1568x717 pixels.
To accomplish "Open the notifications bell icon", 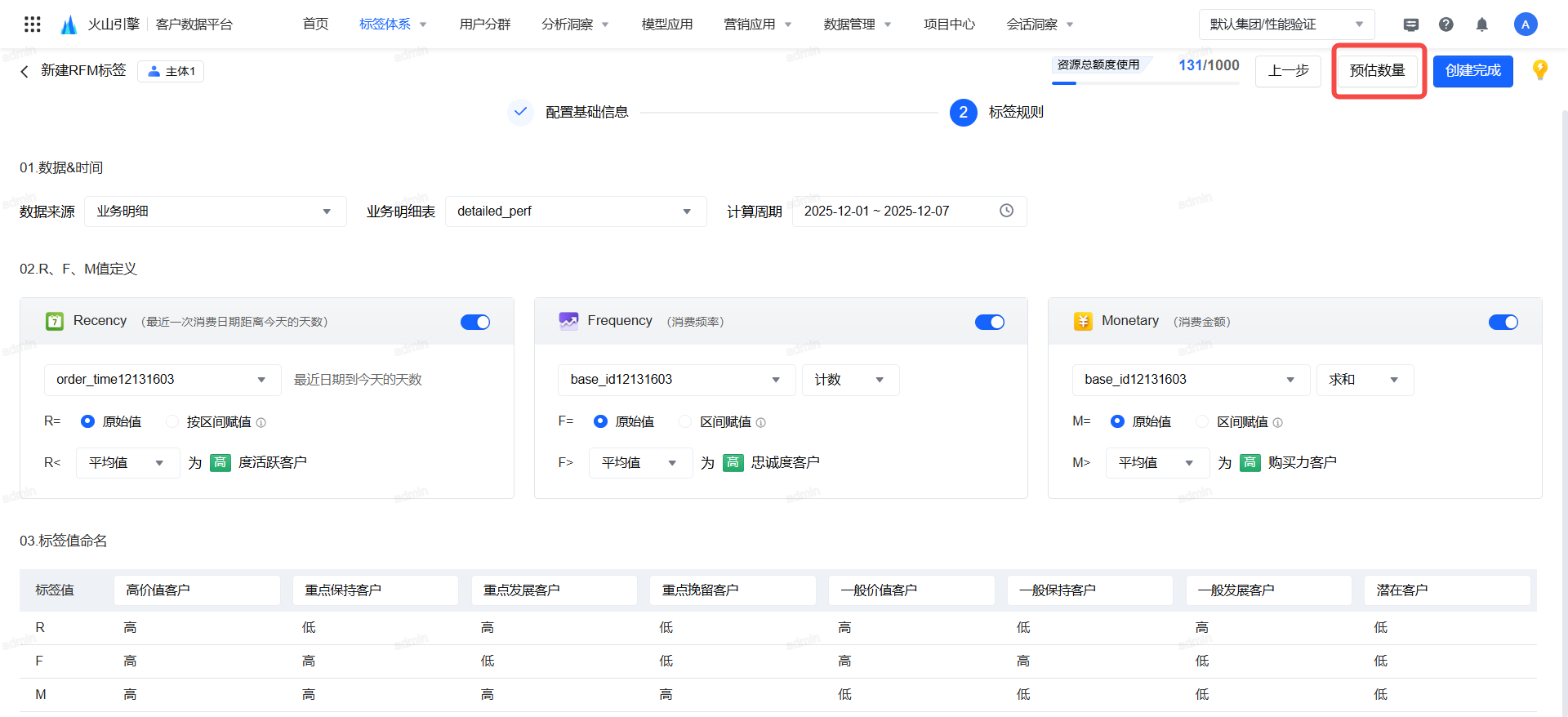I will (x=1481, y=24).
